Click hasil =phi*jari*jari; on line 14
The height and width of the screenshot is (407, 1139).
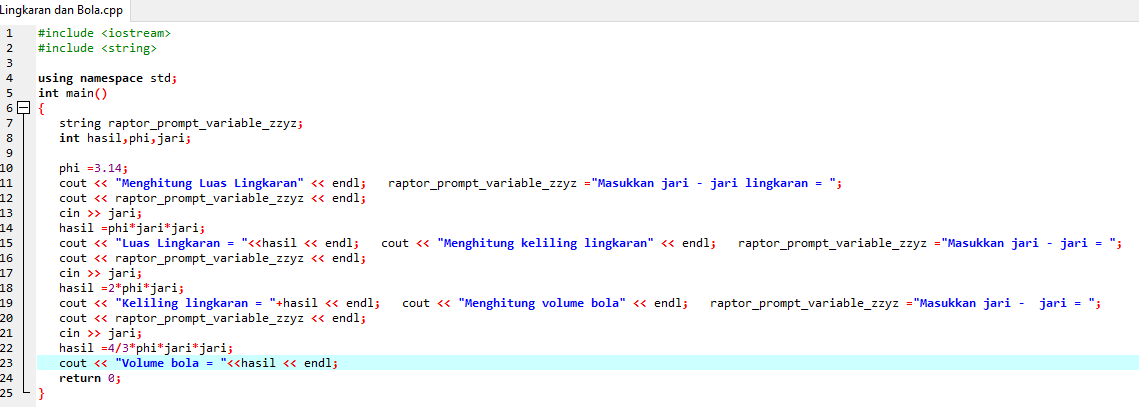click(132, 228)
